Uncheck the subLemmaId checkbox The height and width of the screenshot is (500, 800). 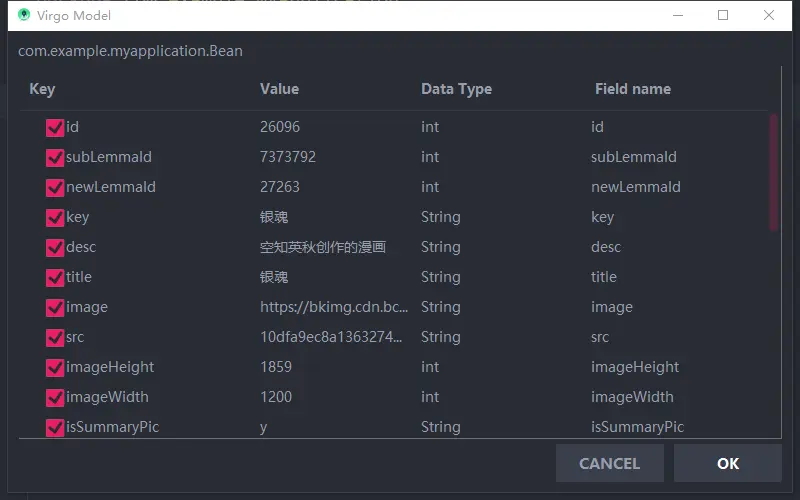click(x=55, y=158)
